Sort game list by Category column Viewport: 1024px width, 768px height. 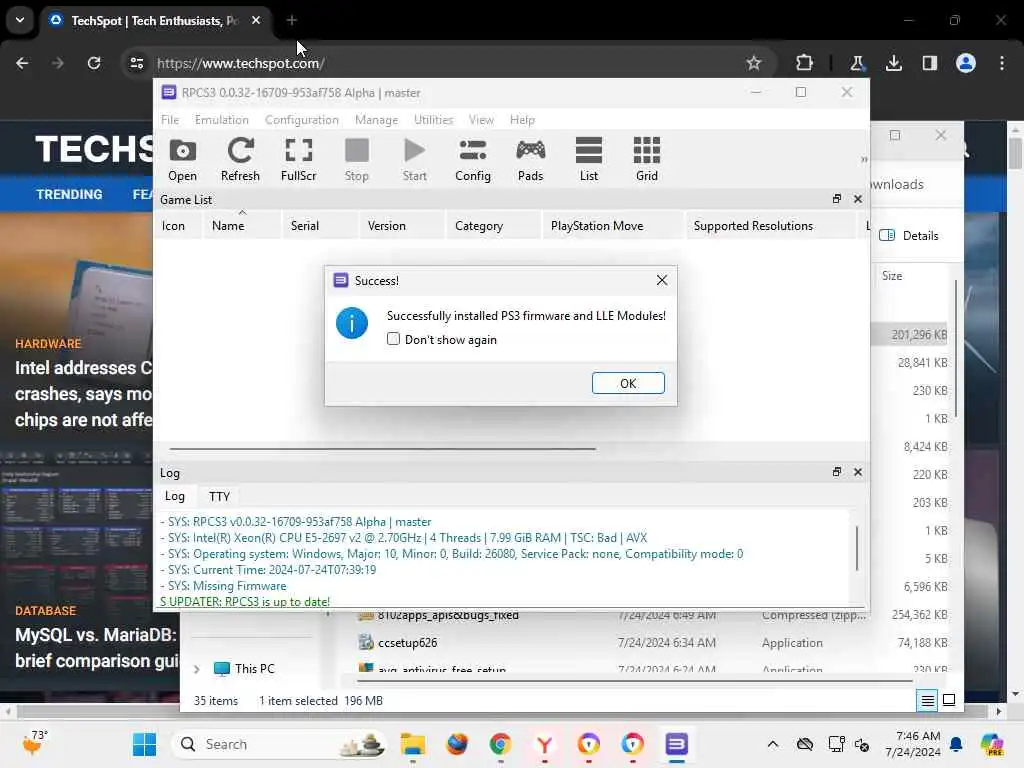click(x=494, y=225)
